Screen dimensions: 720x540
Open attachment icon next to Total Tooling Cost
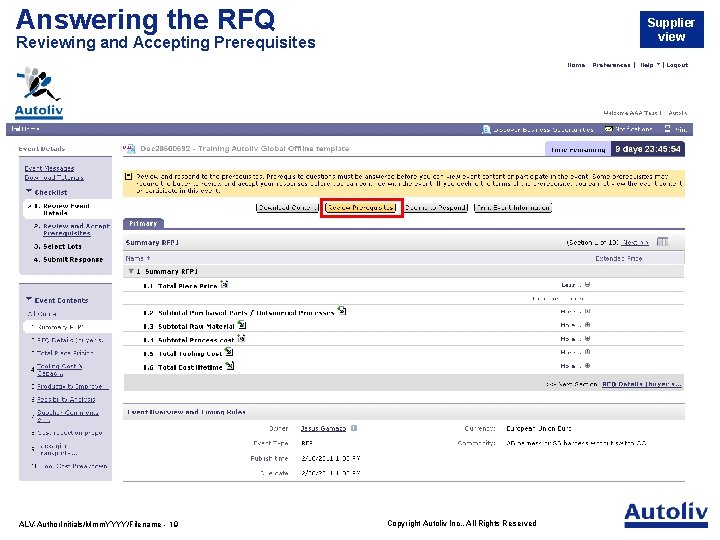pos(229,352)
